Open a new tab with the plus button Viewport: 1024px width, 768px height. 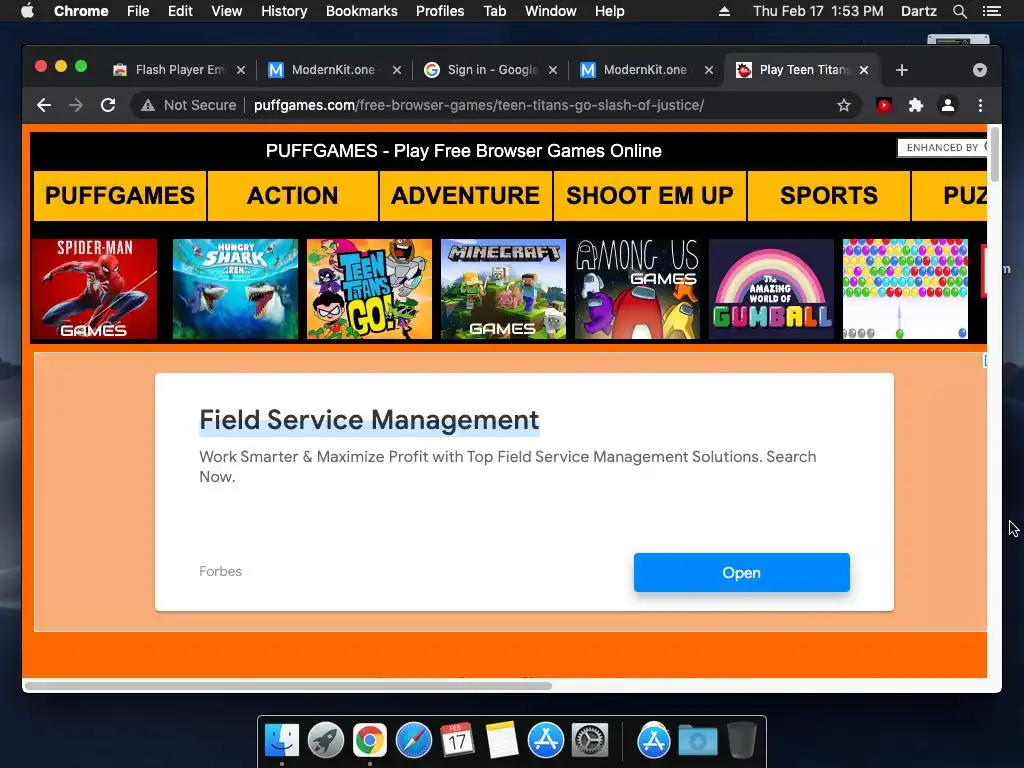pos(901,70)
